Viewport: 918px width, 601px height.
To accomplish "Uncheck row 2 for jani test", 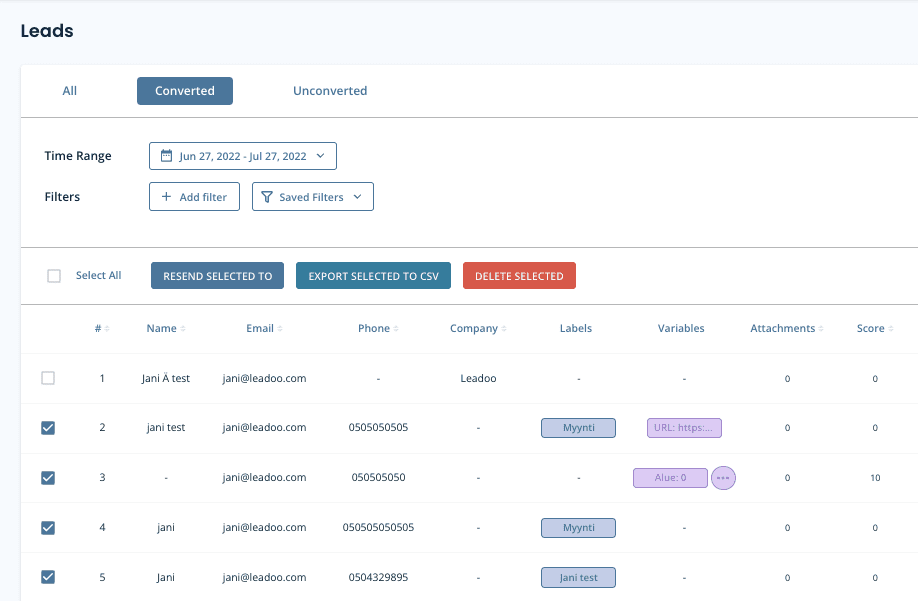I will coord(48,428).
